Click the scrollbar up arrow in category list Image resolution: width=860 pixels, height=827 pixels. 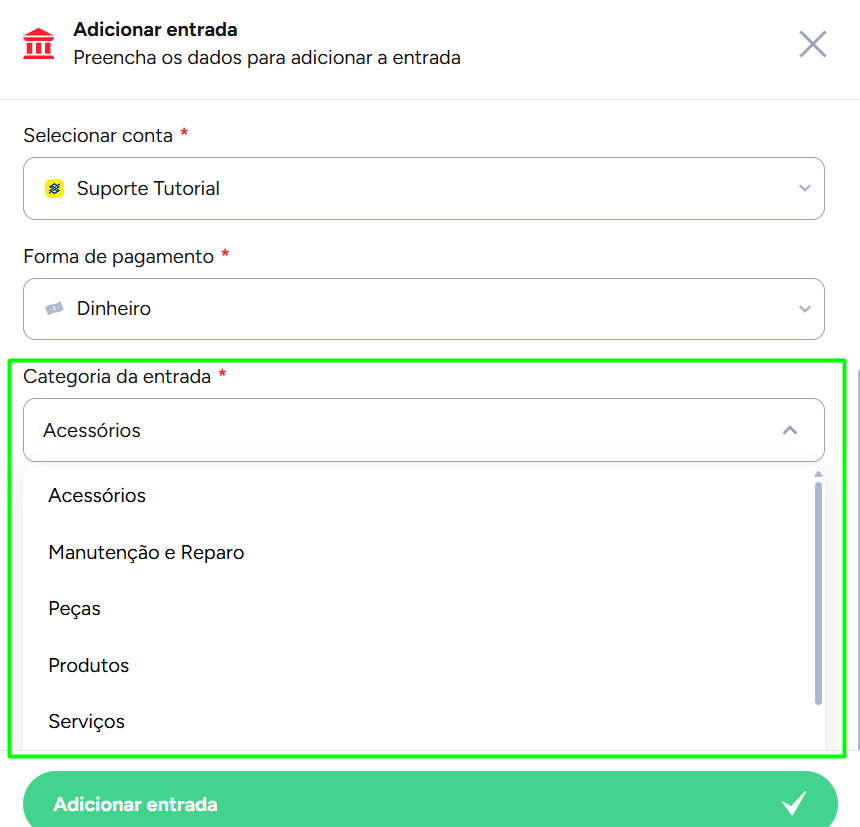818,474
